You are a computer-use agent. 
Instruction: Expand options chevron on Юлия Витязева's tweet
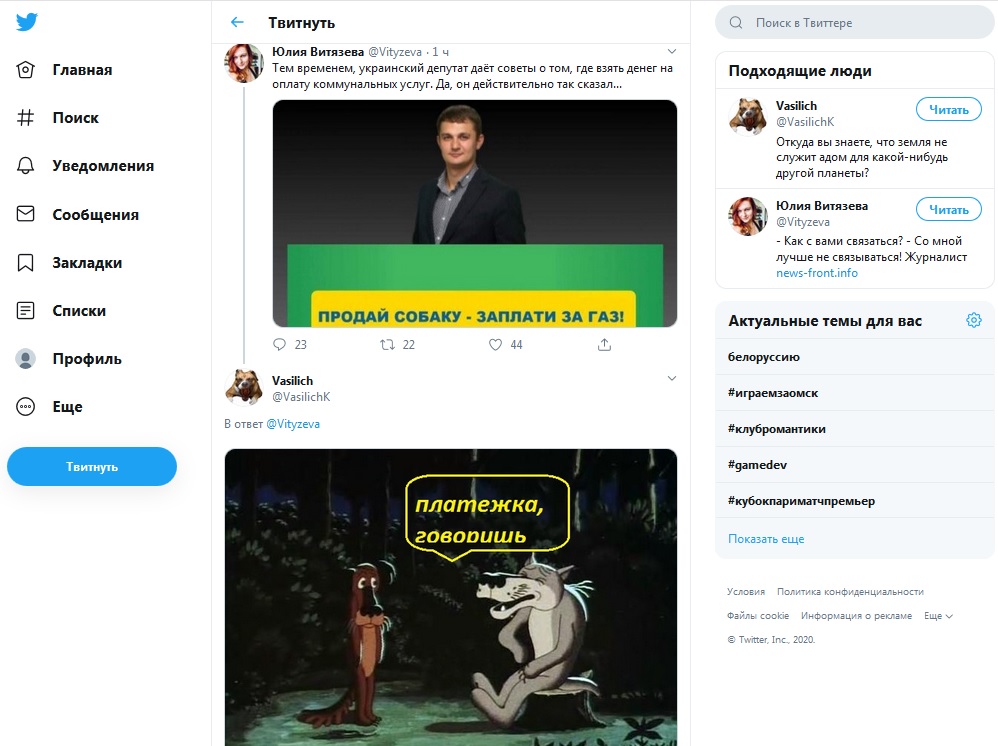pos(672,50)
